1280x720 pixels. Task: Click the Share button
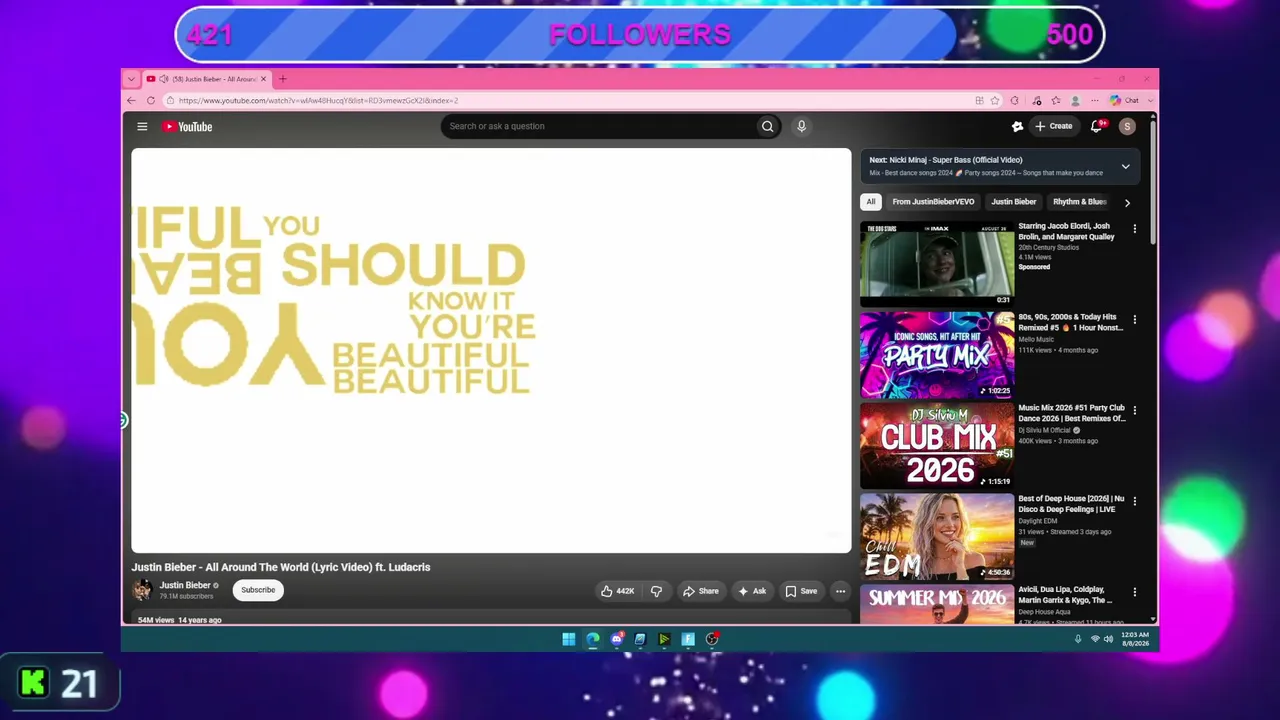[x=700, y=591]
